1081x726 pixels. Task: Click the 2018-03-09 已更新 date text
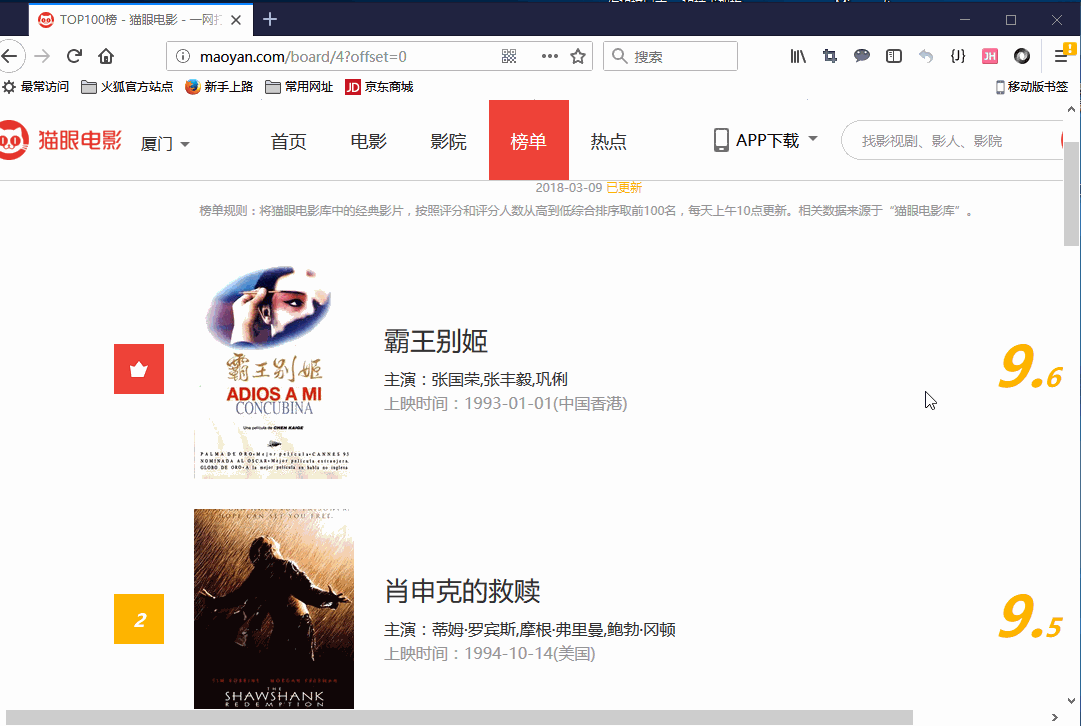589,188
